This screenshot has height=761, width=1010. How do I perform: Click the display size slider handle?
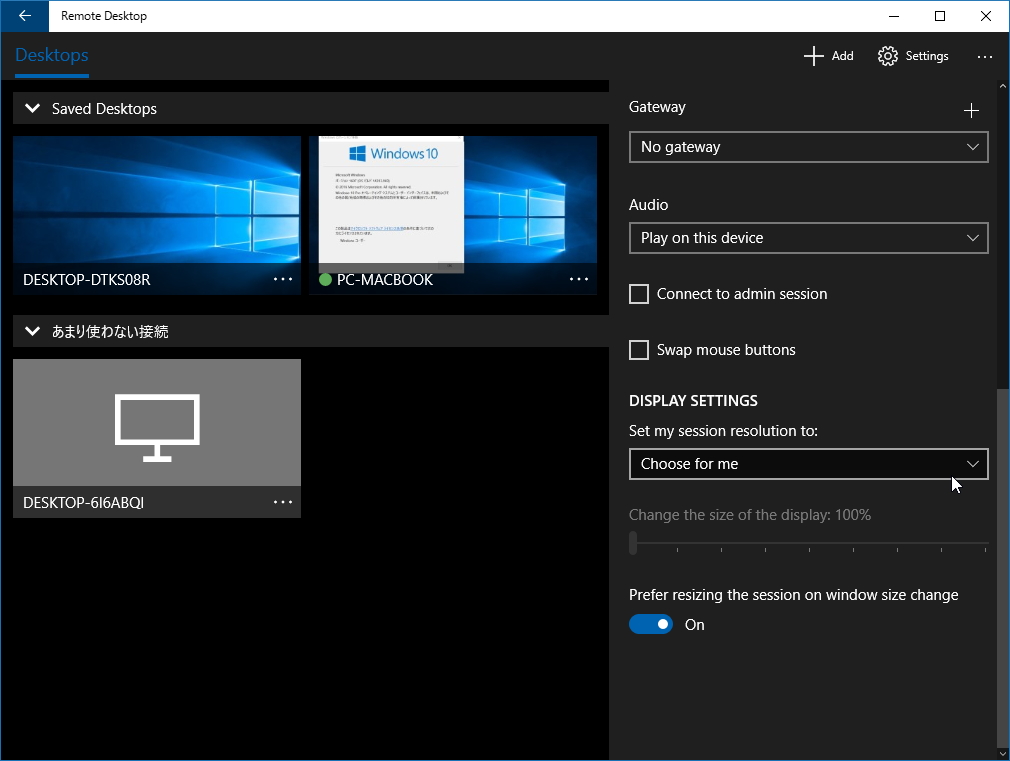(633, 543)
